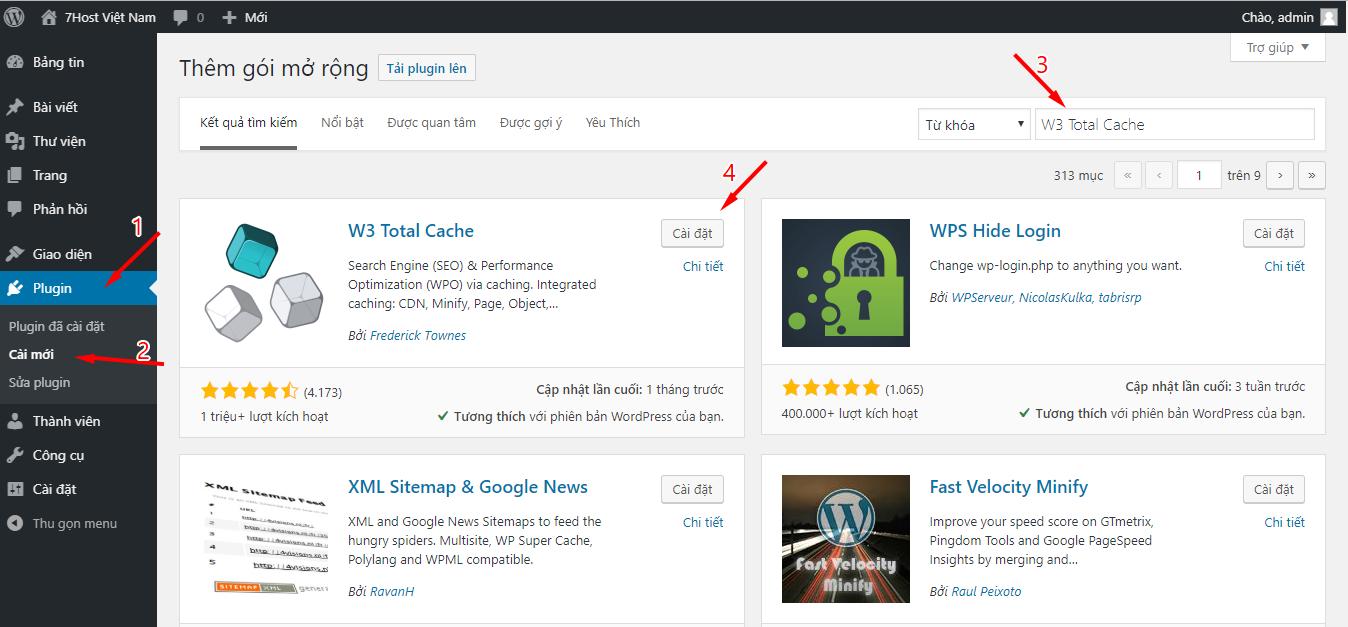Viewport: 1348px width, 627px height.
Task: Open Sửa plugin submenu item
Action: tap(39, 382)
